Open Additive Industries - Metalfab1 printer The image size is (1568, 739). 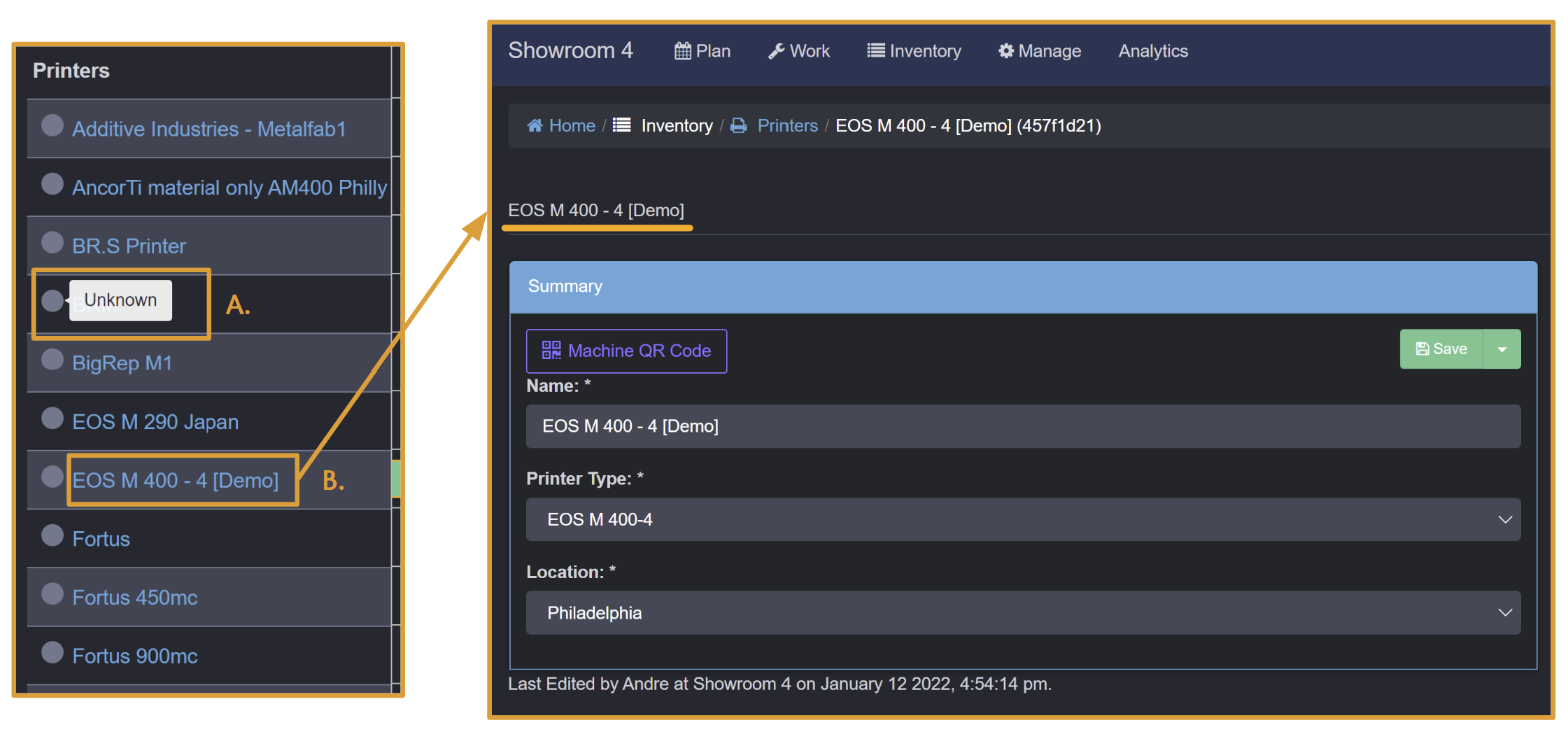(209, 129)
